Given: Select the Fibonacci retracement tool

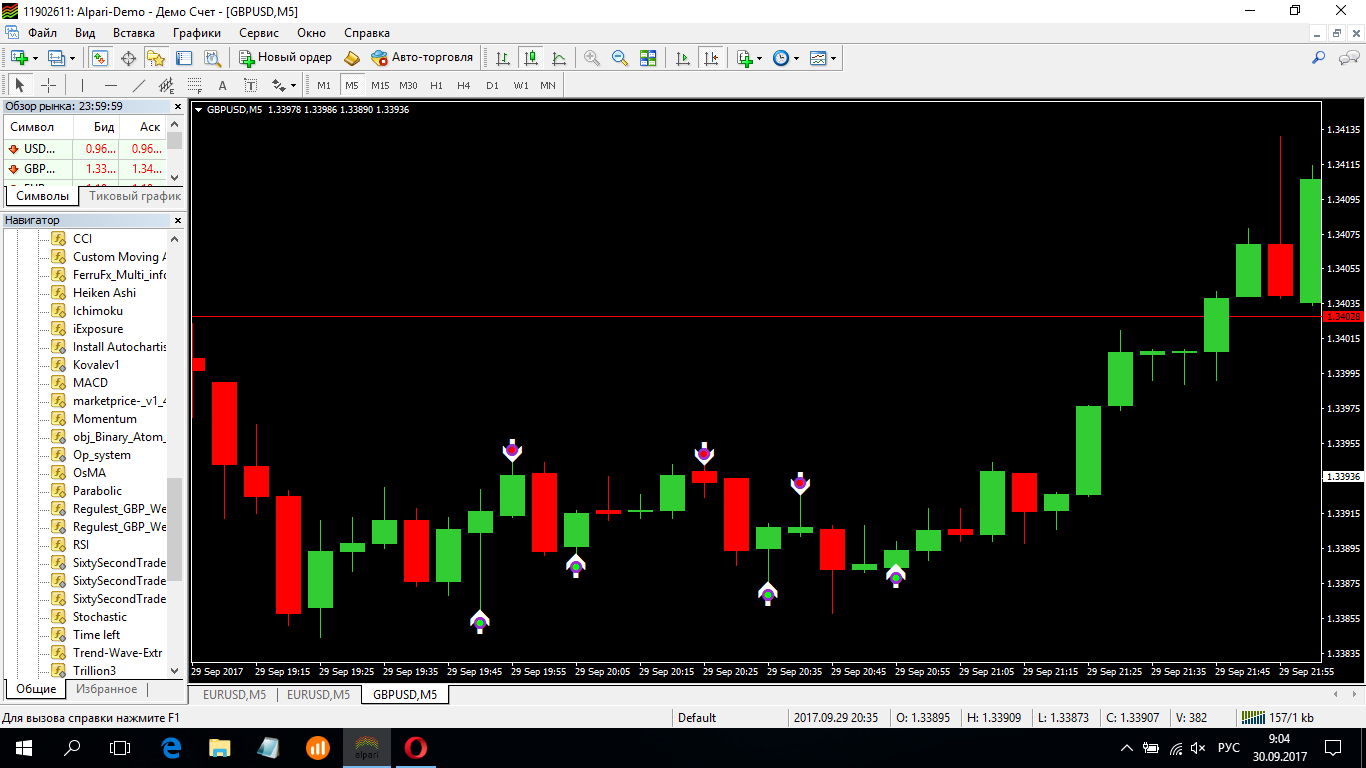Looking at the screenshot, I should pos(194,85).
